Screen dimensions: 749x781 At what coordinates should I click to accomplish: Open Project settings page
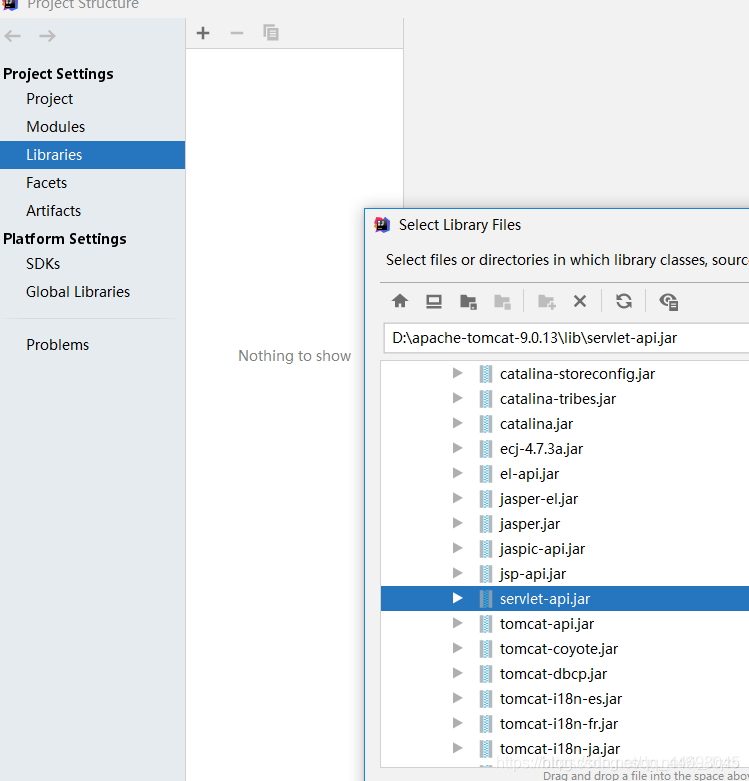tap(50, 99)
